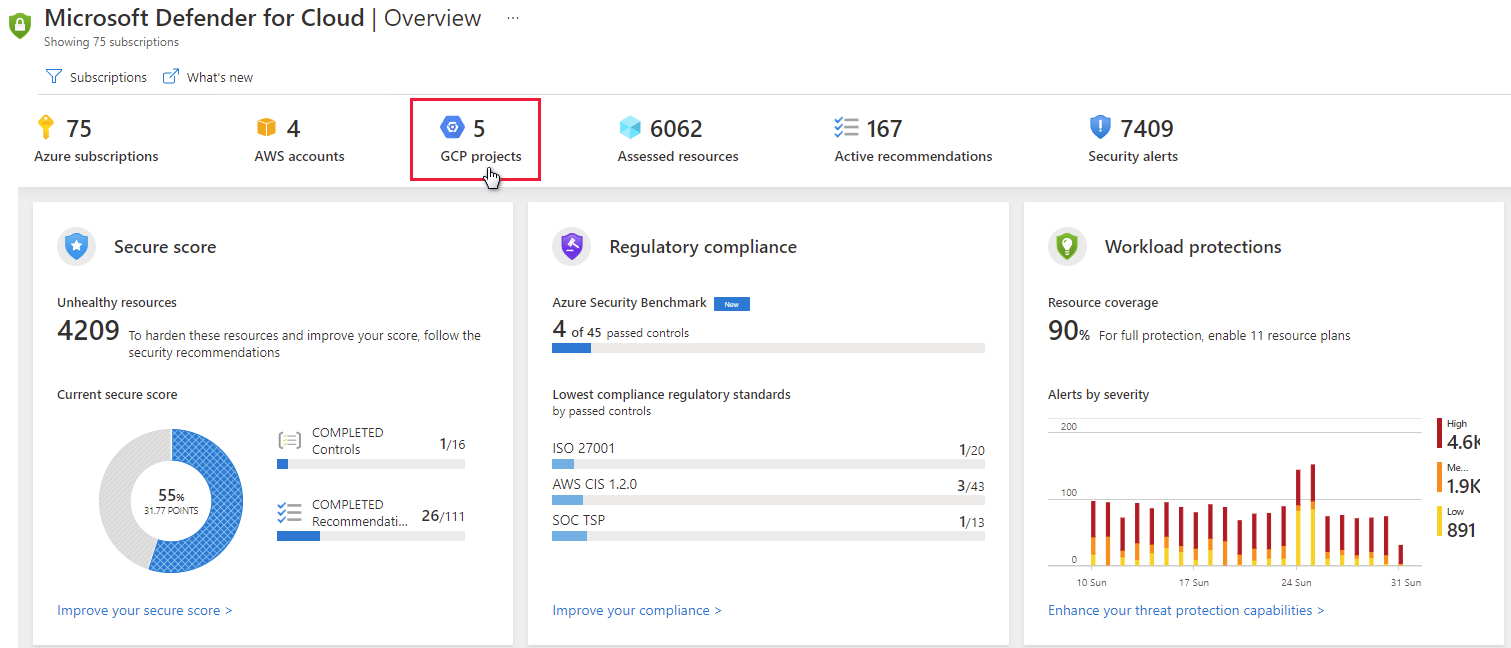Click the Secure score card title
Viewport: 1511px width, 648px height.
click(165, 246)
